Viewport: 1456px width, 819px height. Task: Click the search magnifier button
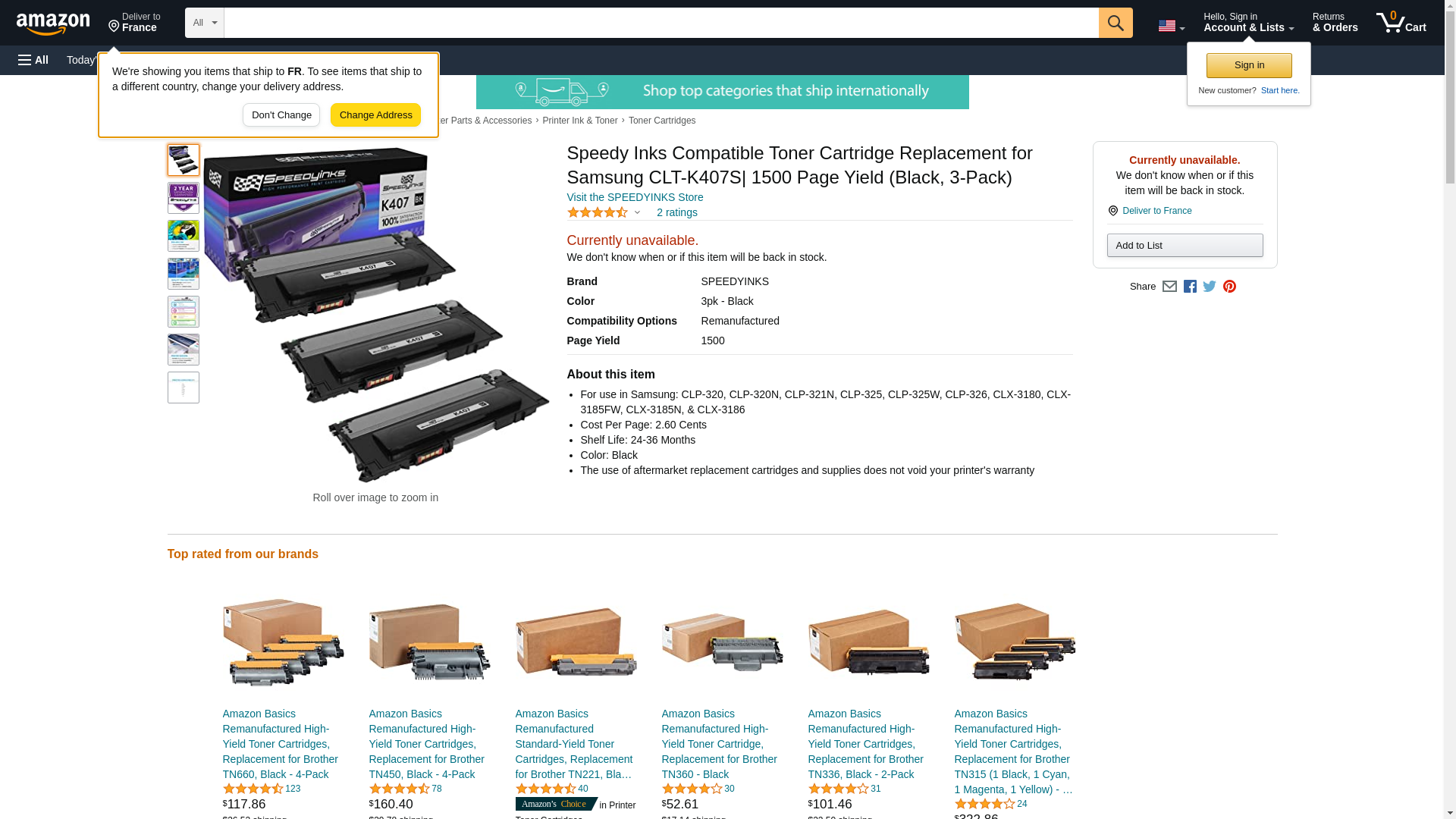[1115, 23]
